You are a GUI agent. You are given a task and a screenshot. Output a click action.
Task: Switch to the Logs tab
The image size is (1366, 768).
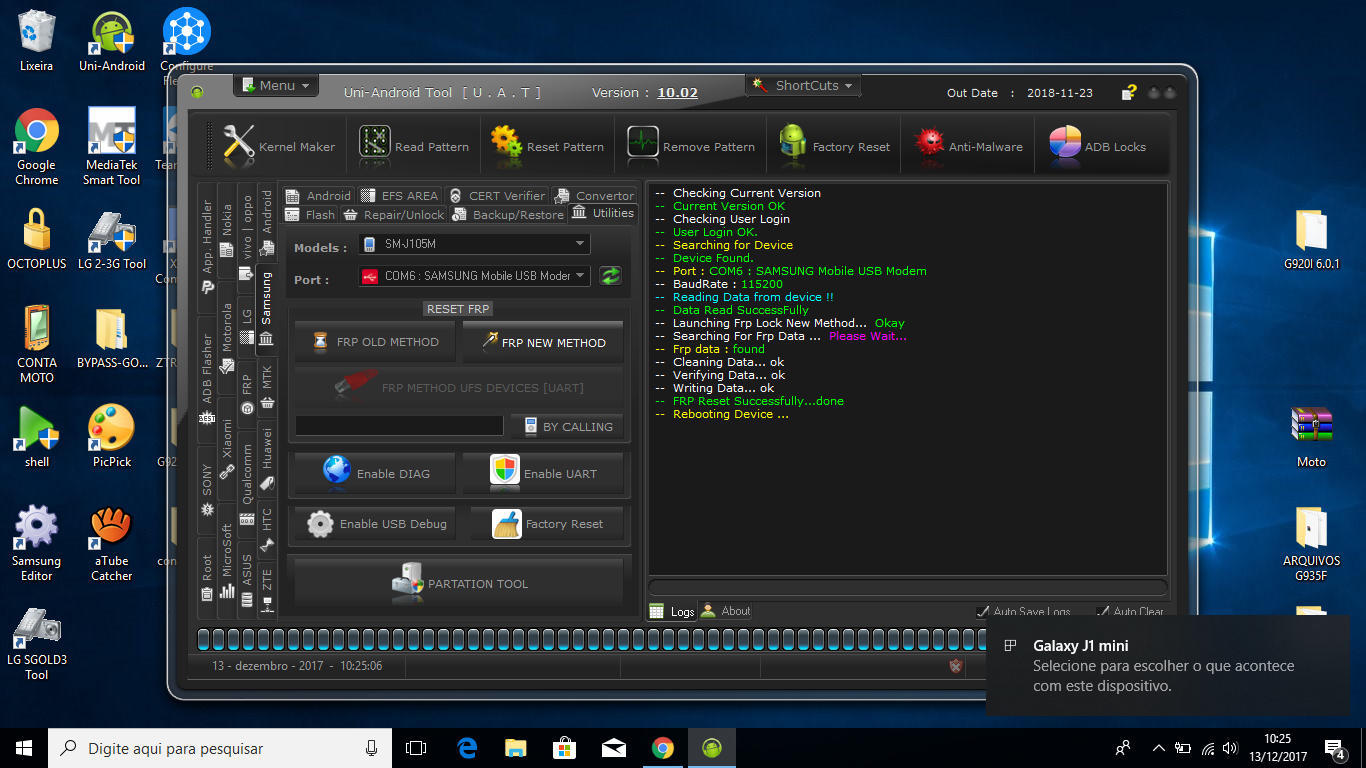click(x=672, y=611)
